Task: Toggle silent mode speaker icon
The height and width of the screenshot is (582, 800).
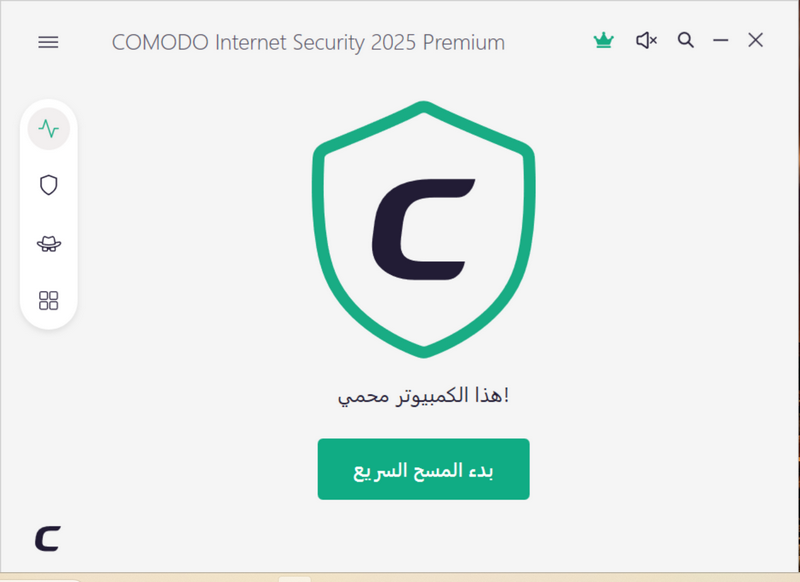Action: [646, 41]
